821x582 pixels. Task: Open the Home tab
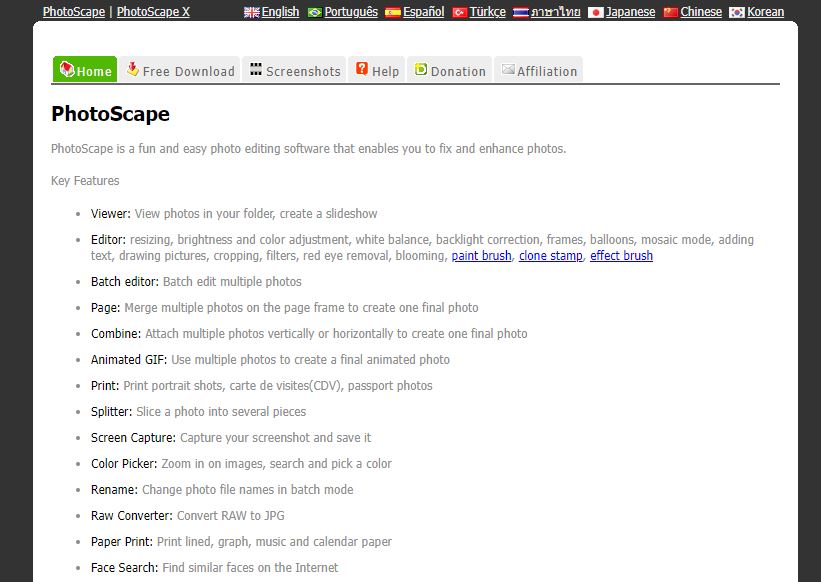coord(85,70)
